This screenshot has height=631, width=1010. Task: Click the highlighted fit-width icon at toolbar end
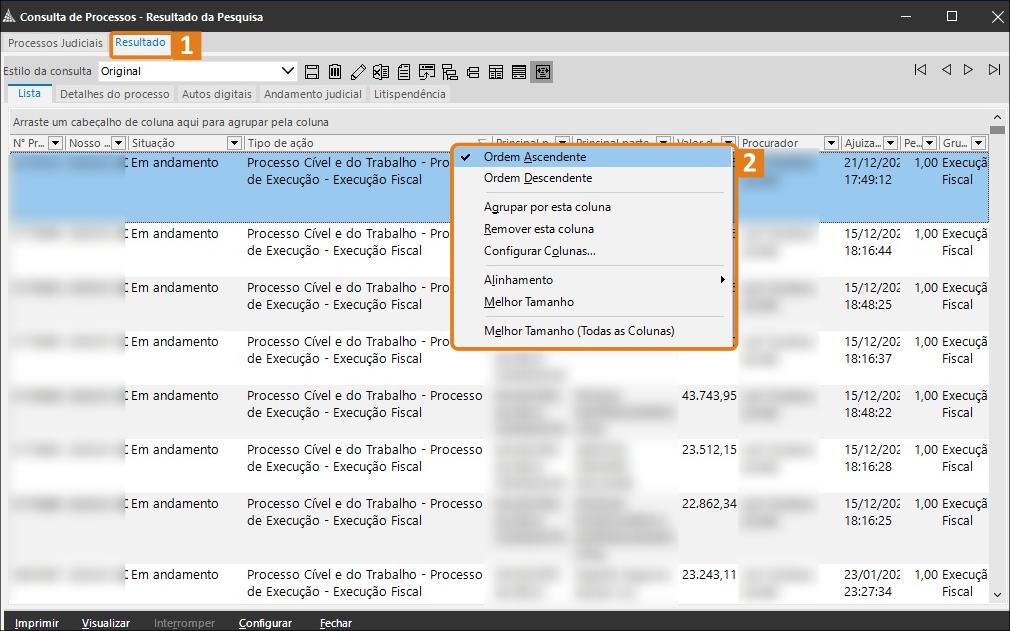pos(542,71)
